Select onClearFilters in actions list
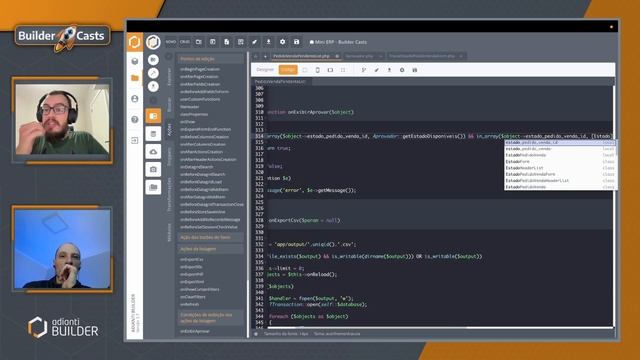 point(193,297)
